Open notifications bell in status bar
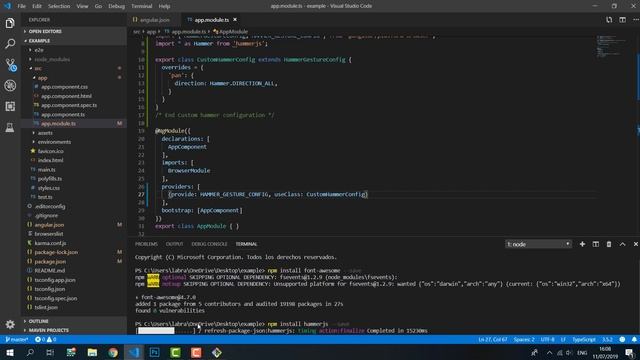This screenshot has width=640, height=360. click(x=634, y=340)
